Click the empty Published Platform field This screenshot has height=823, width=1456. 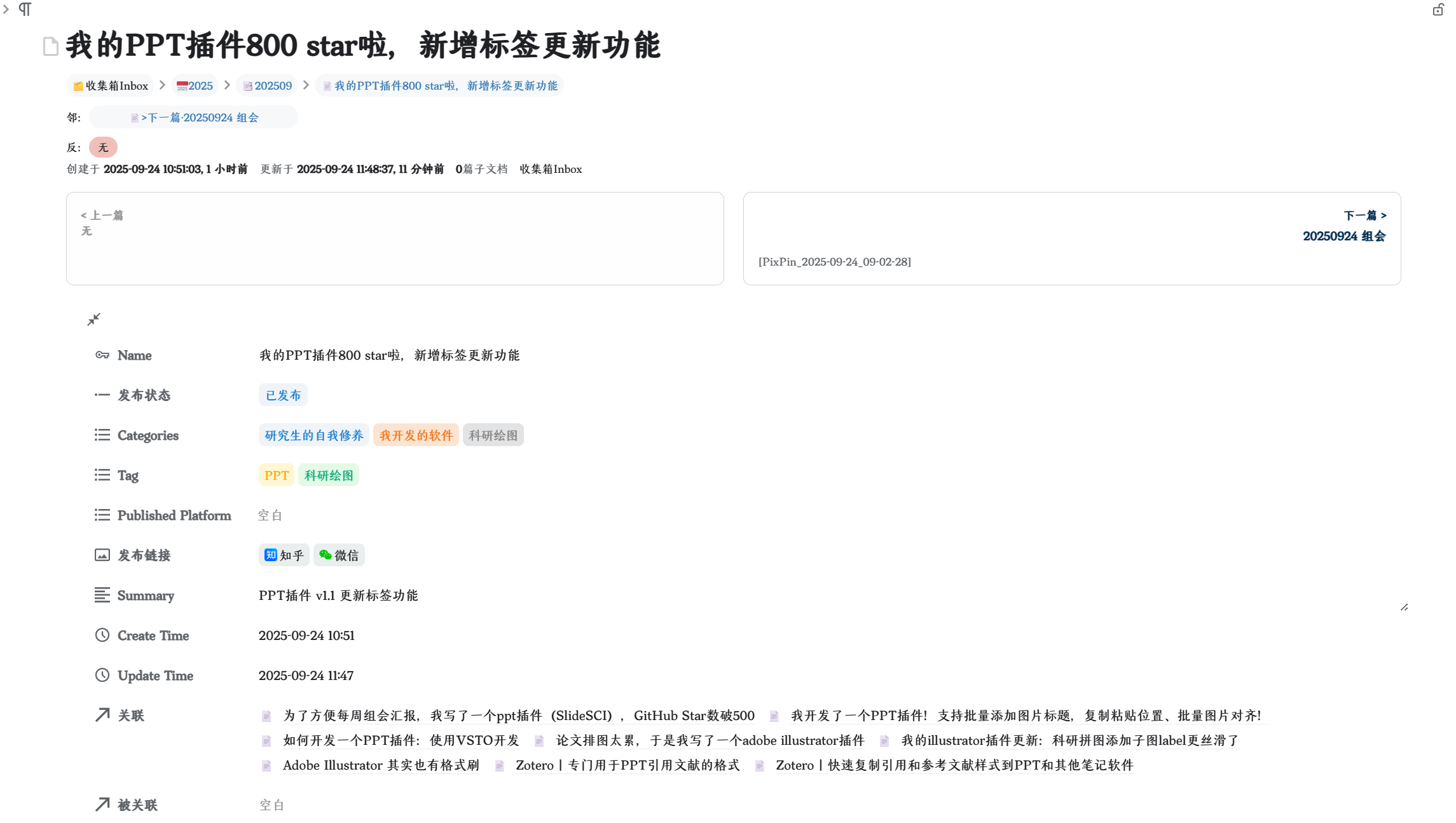click(x=270, y=515)
